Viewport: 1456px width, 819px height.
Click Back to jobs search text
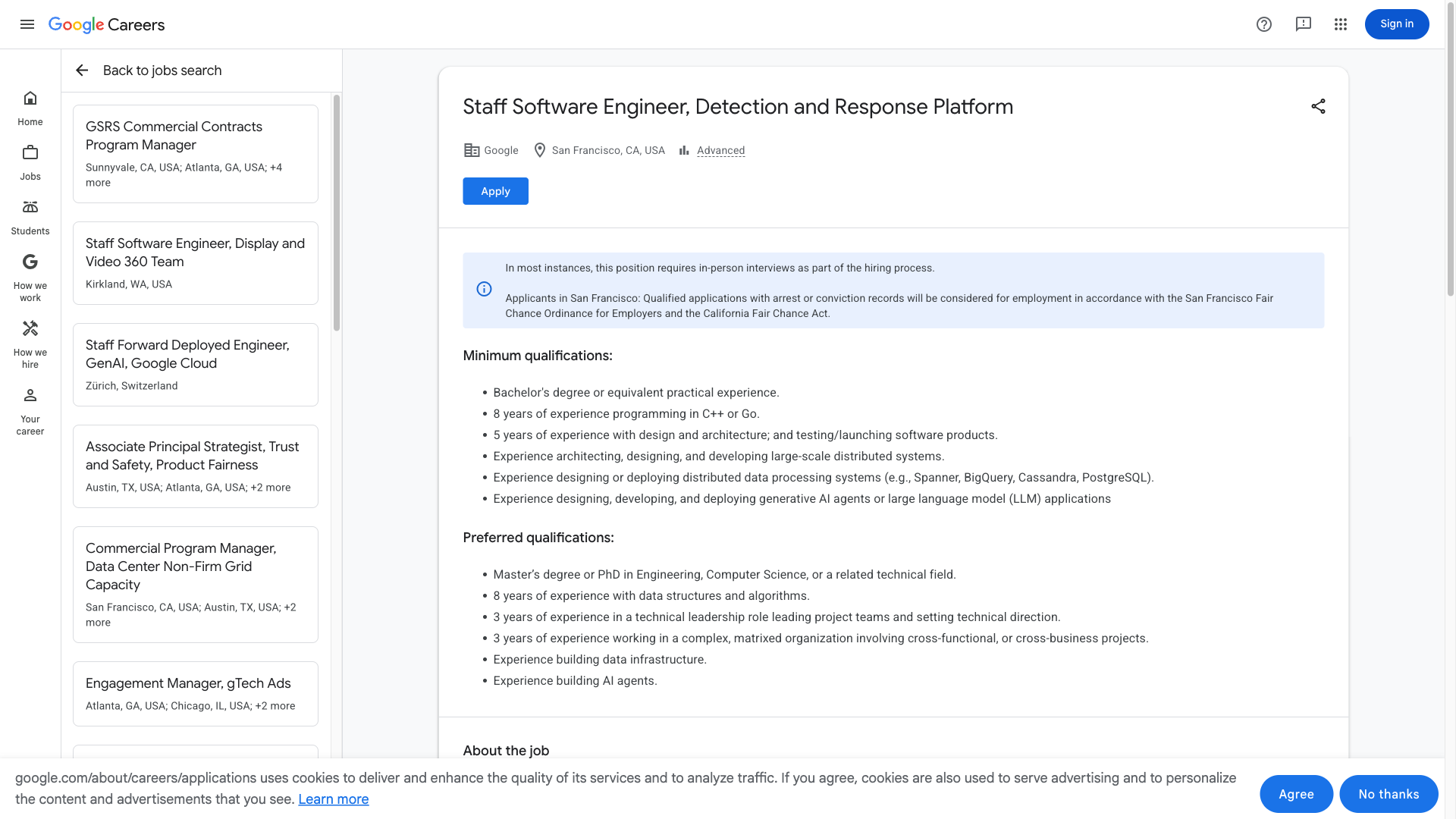(162, 71)
